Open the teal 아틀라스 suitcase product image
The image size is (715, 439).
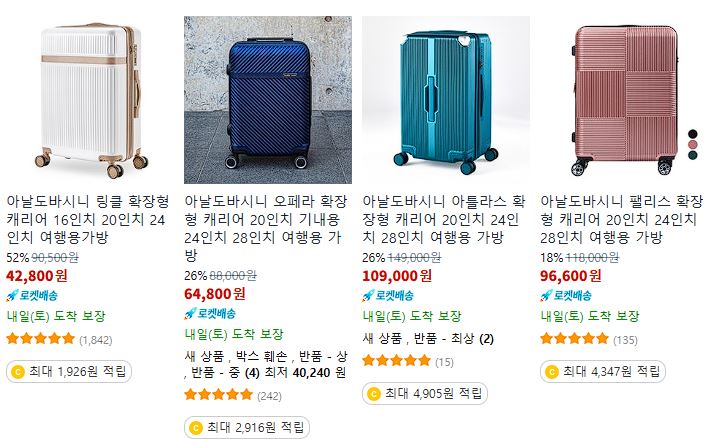(446, 100)
